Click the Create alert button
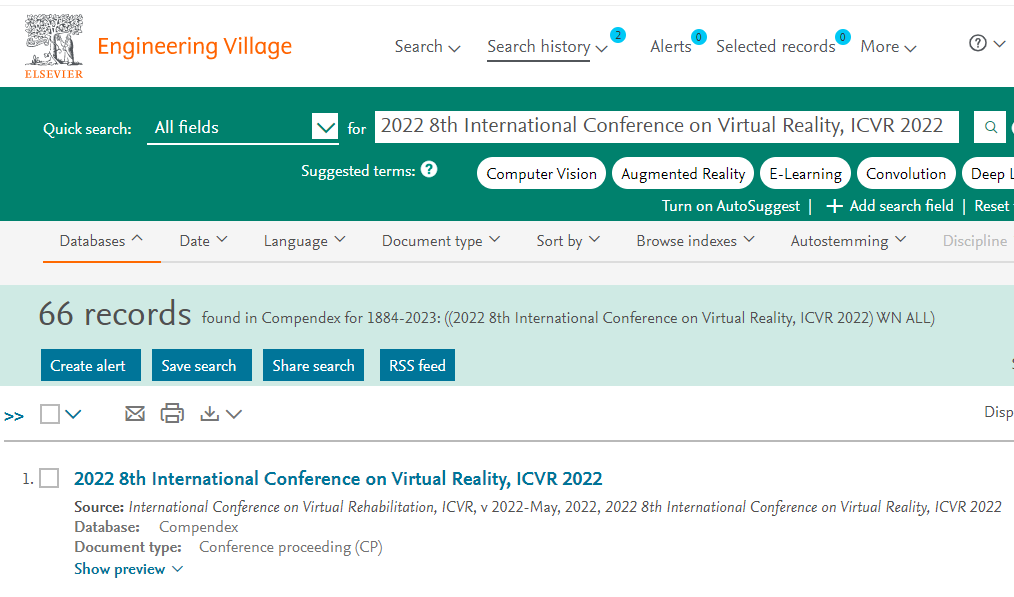 91,365
